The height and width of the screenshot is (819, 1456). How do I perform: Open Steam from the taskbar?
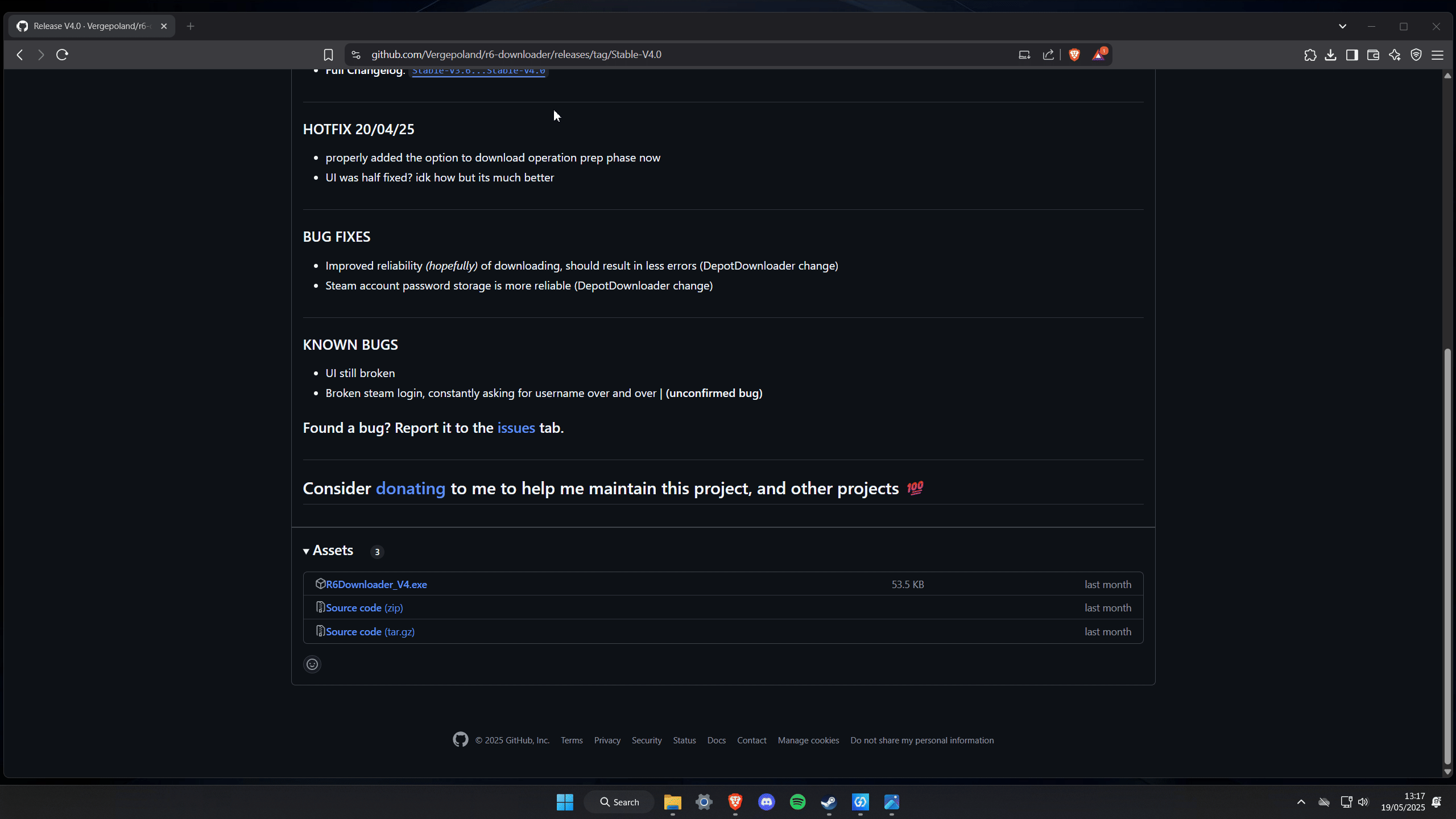coord(829,802)
